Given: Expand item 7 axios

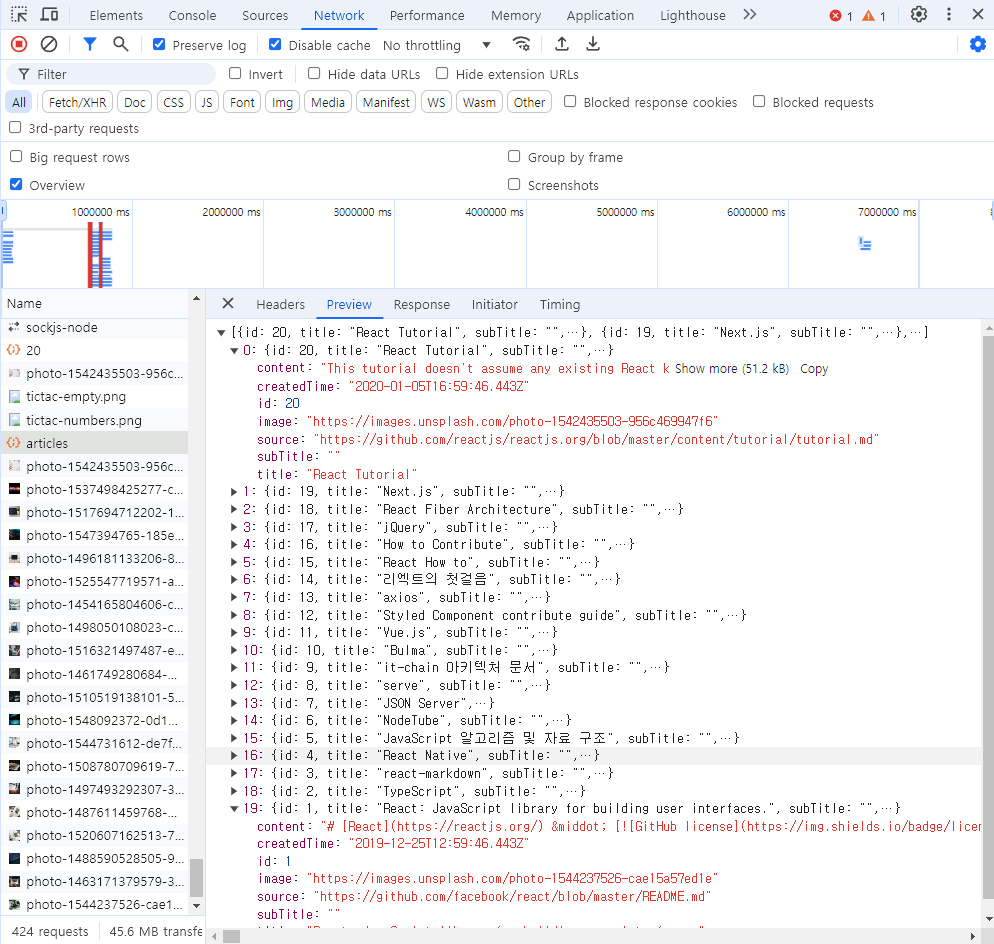Looking at the screenshot, I should (x=234, y=598).
